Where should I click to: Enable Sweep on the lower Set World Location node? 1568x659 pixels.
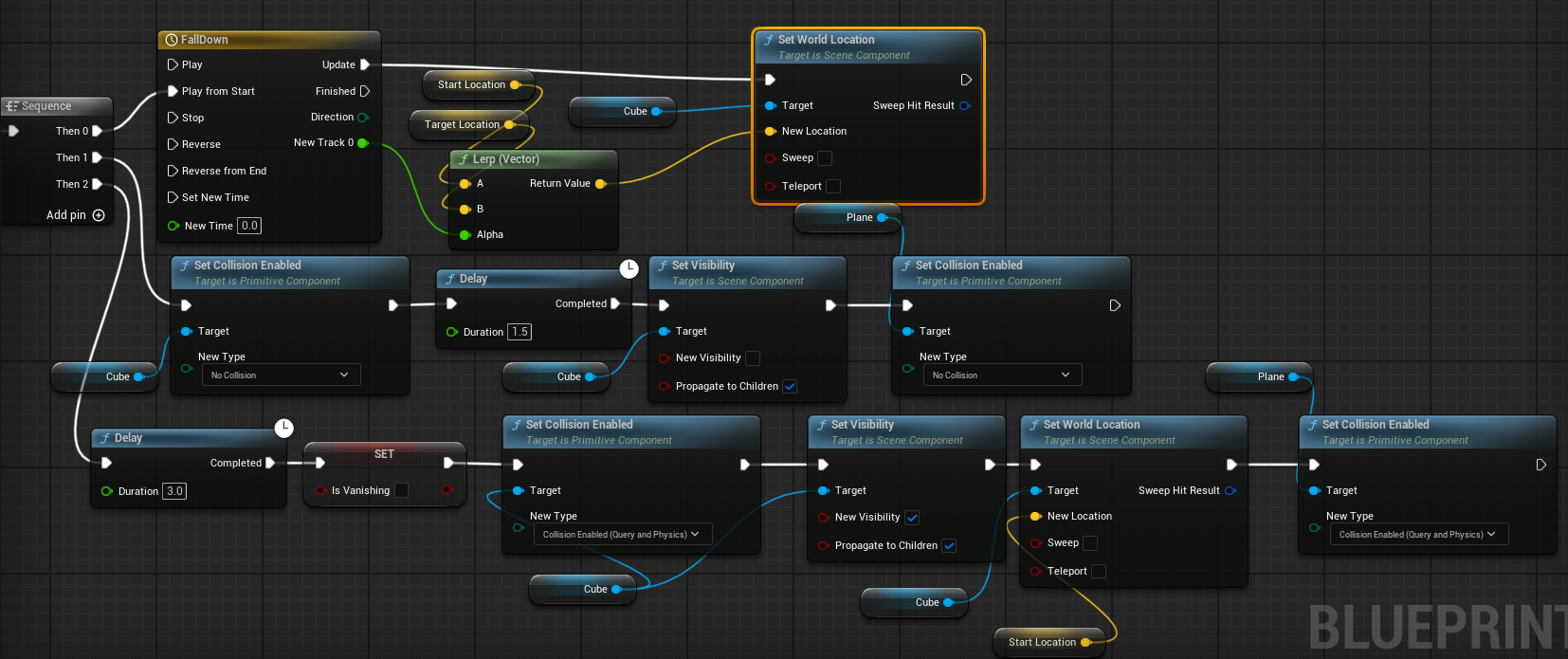tap(1090, 543)
